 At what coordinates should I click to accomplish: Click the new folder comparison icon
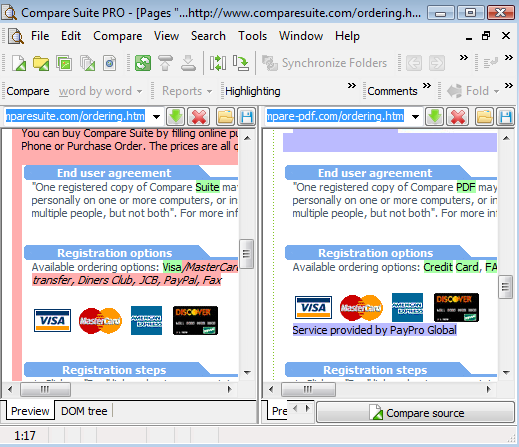[x=41, y=63]
